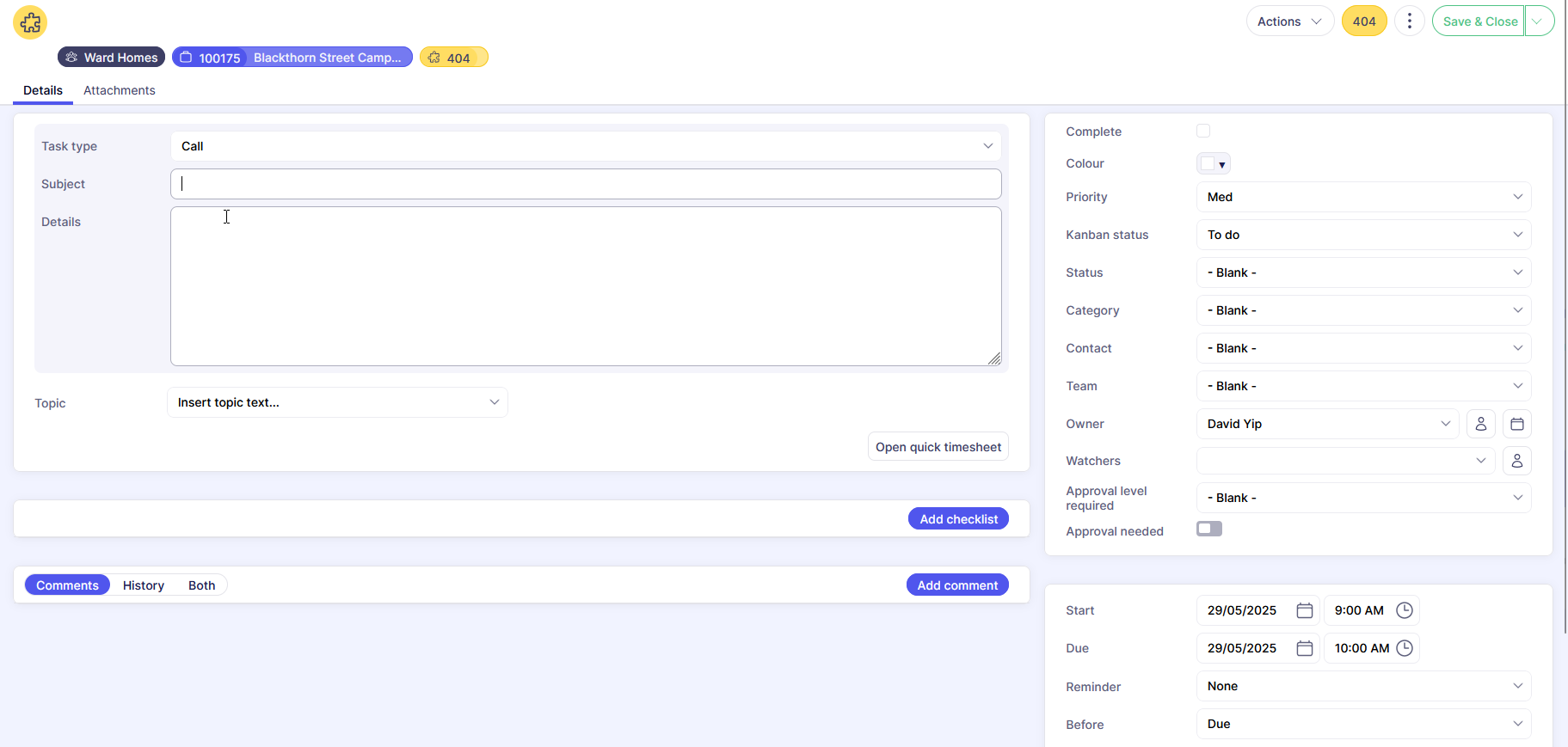This screenshot has width=1568, height=747.
Task: Switch comment view to History
Action: [143, 585]
